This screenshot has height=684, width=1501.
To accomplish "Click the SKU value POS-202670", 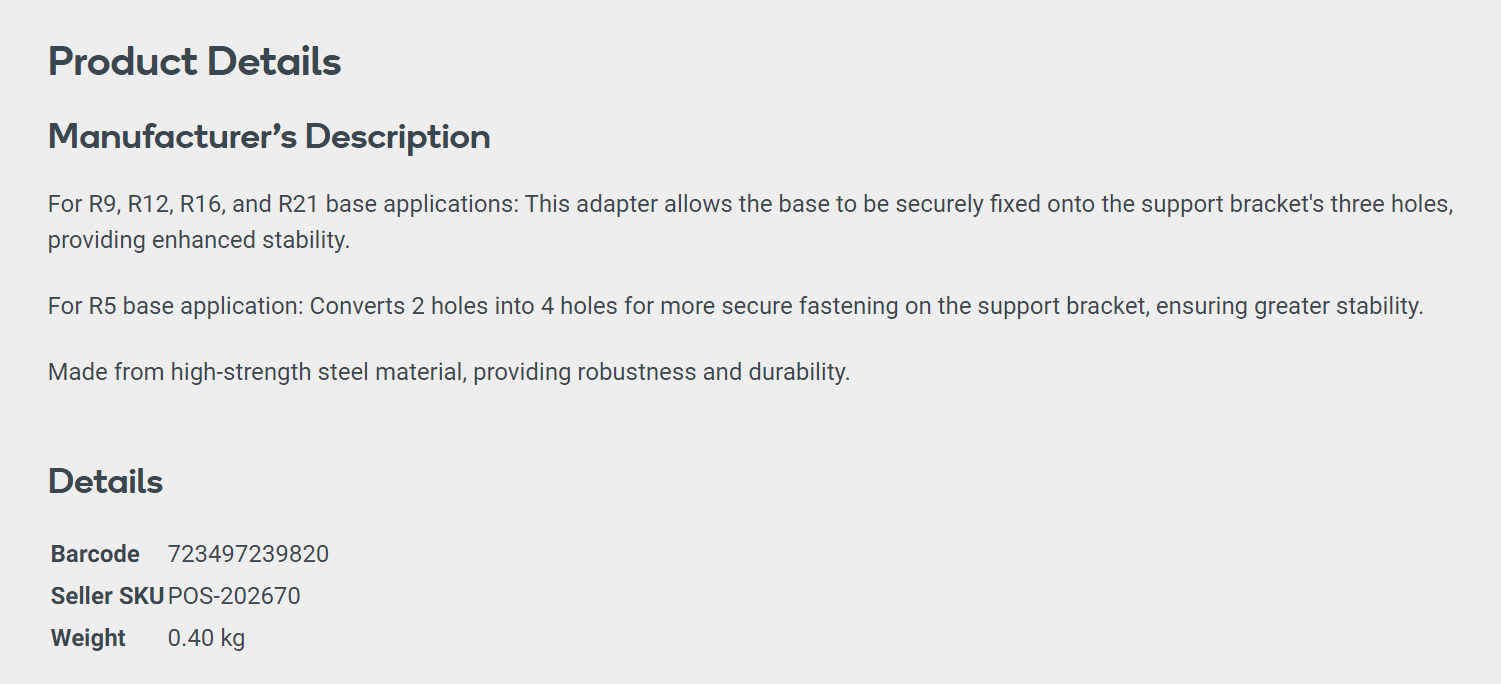I will click(234, 596).
